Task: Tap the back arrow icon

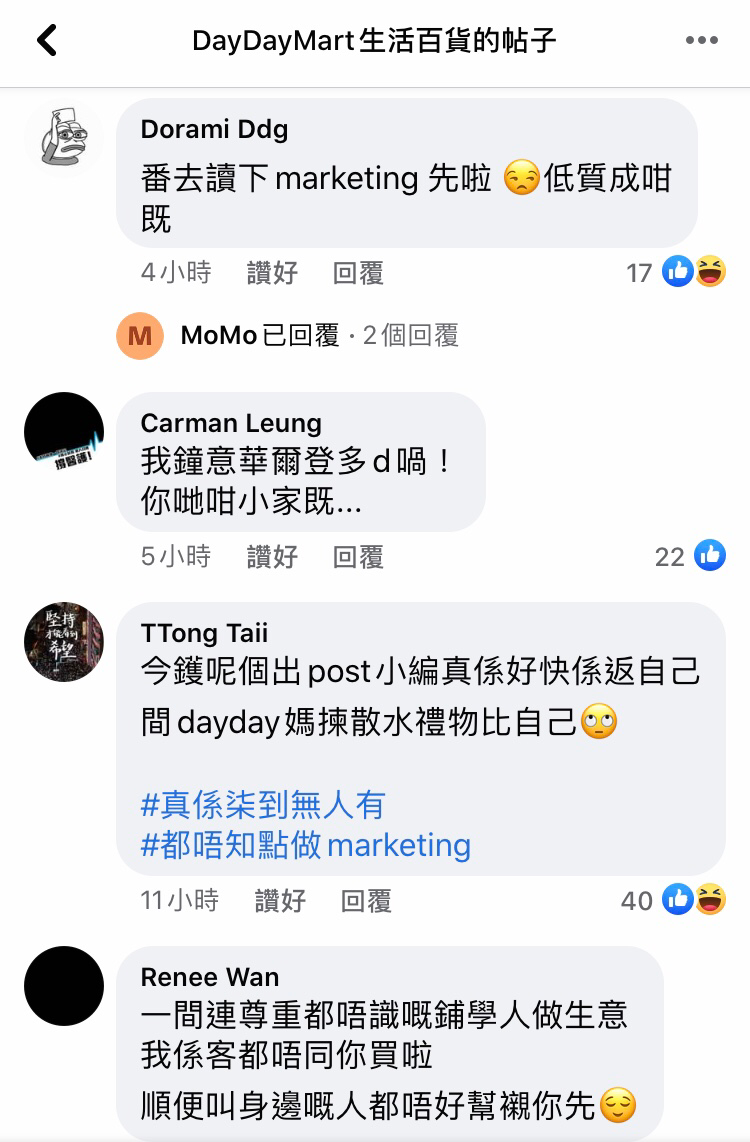Action: pos(47,40)
